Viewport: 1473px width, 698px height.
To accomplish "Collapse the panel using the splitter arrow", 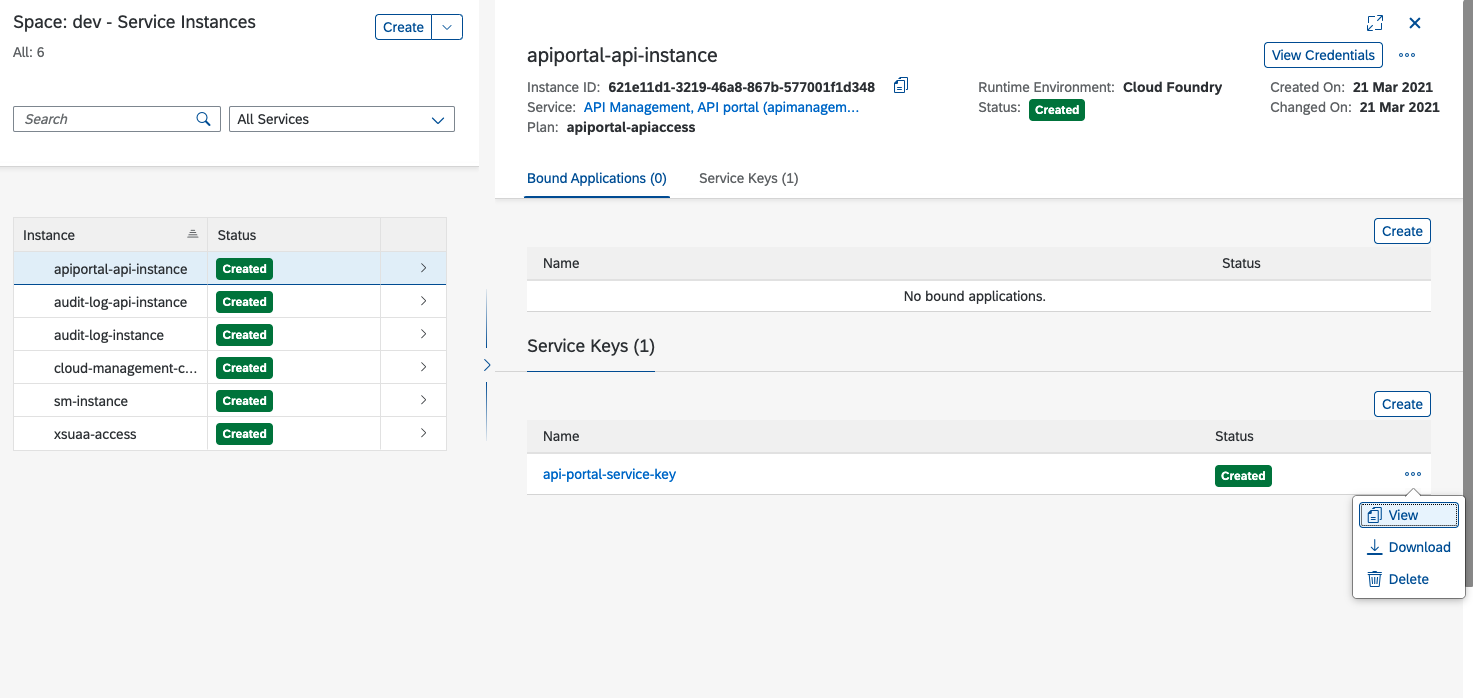I will coord(487,365).
